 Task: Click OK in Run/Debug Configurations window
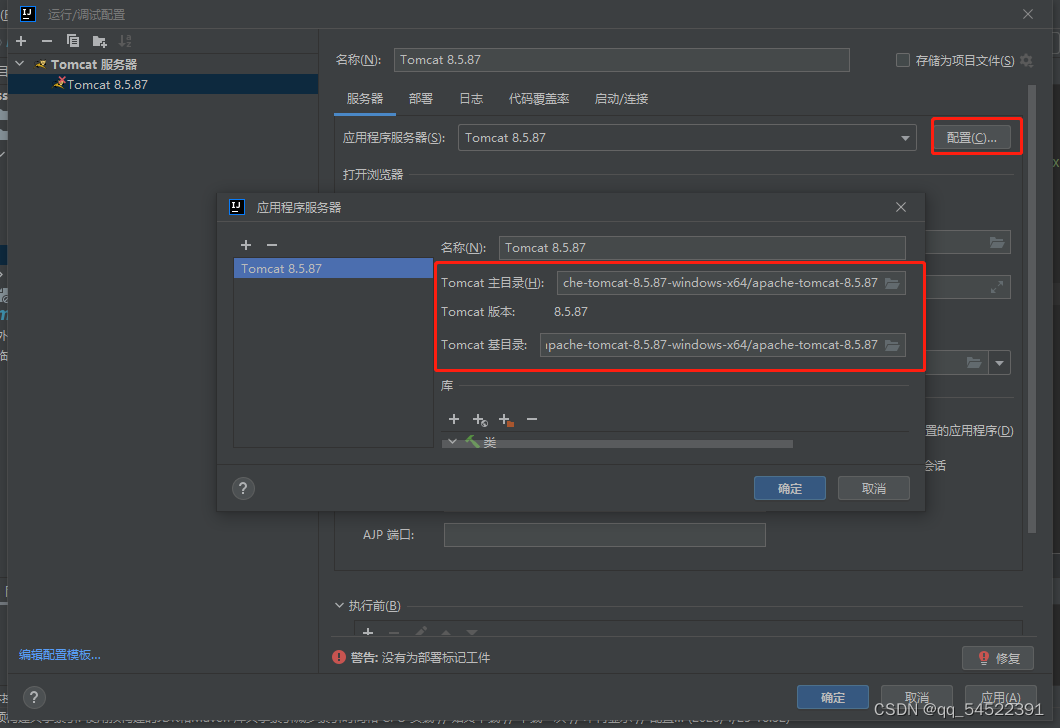(833, 697)
